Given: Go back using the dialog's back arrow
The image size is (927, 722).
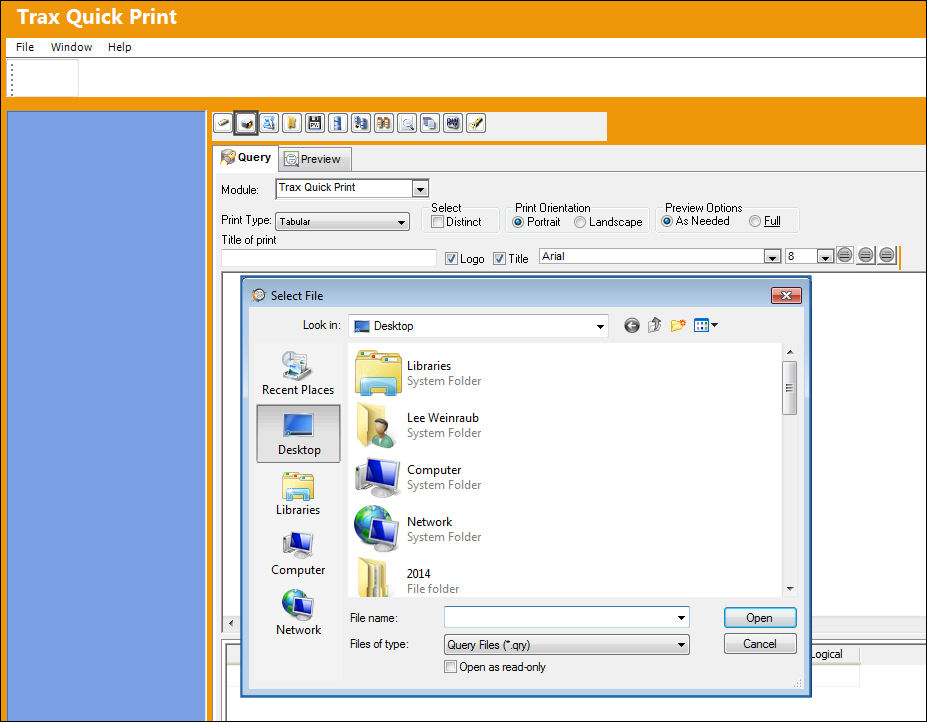Looking at the screenshot, I should coord(631,325).
